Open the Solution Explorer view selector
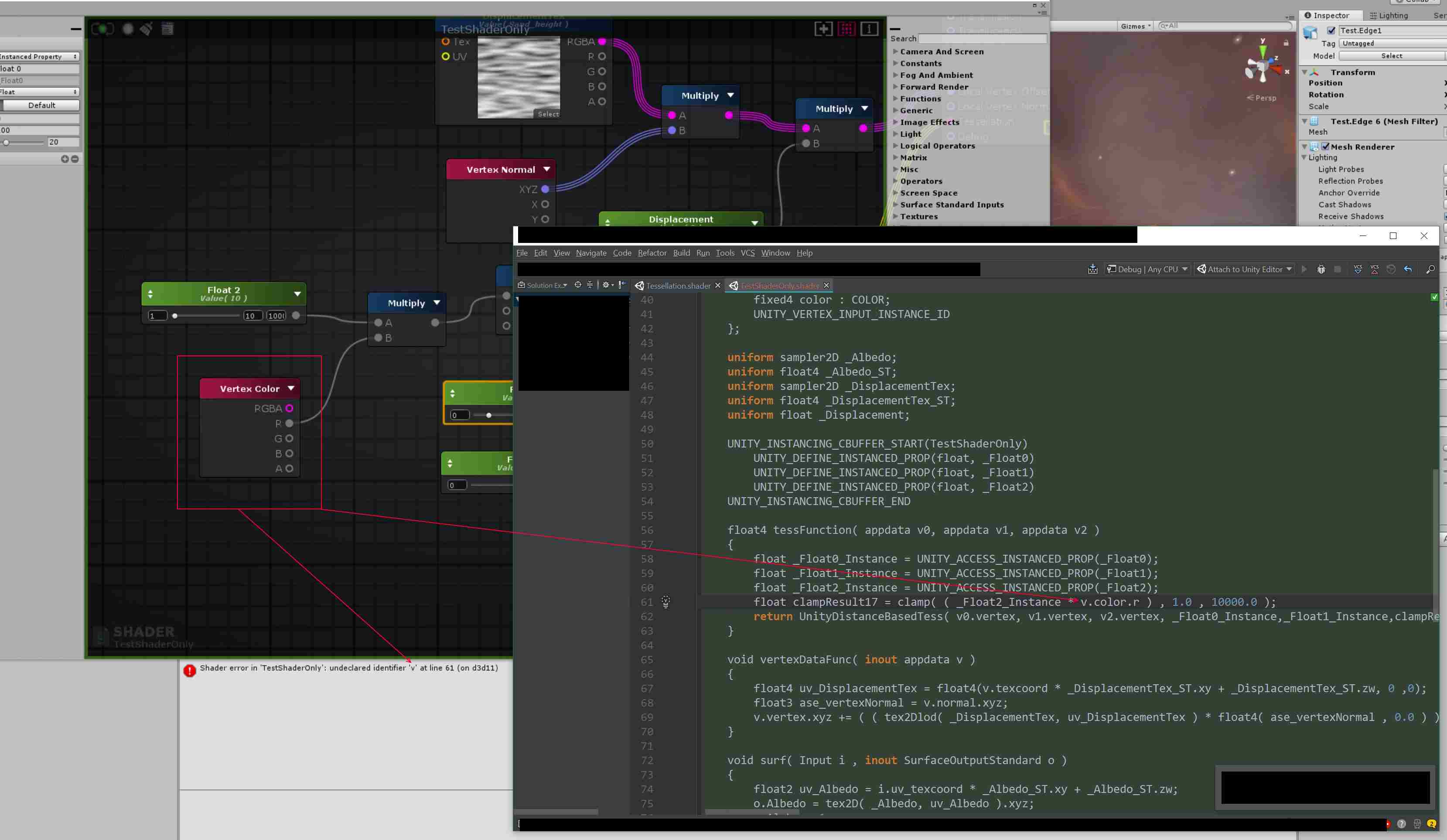Viewport: 1447px width, 840px height. click(x=543, y=285)
